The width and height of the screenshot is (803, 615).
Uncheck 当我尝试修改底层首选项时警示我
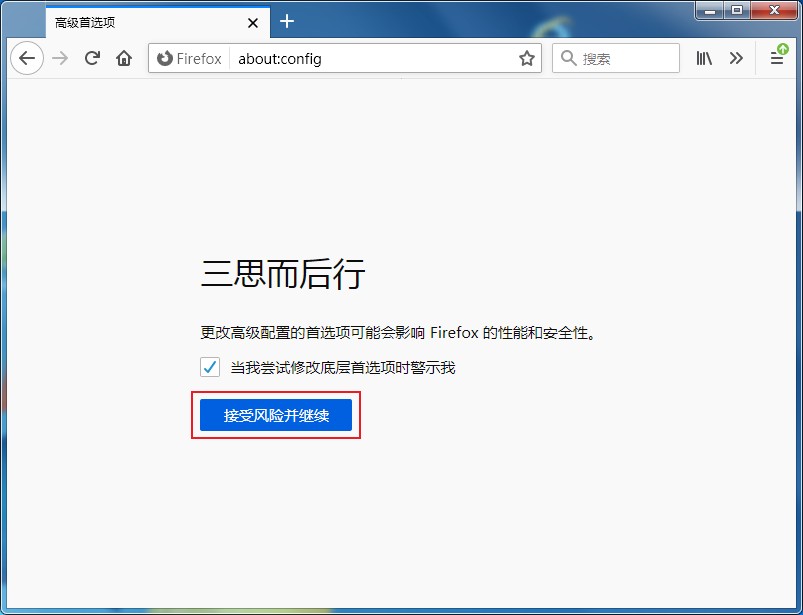click(x=209, y=367)
